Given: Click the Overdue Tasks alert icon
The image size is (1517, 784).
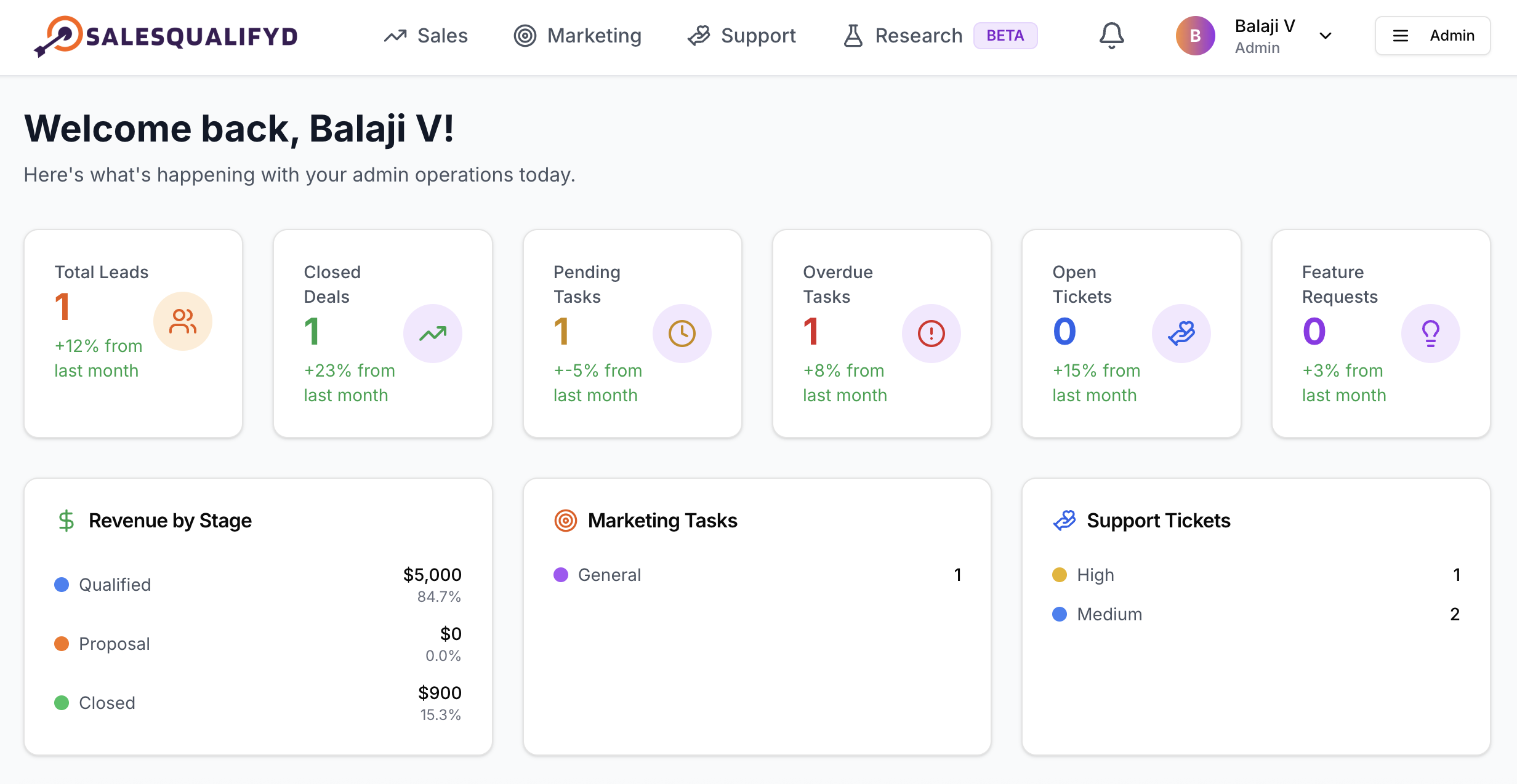Looking at the screenshot, I should (x=932, y=334).
